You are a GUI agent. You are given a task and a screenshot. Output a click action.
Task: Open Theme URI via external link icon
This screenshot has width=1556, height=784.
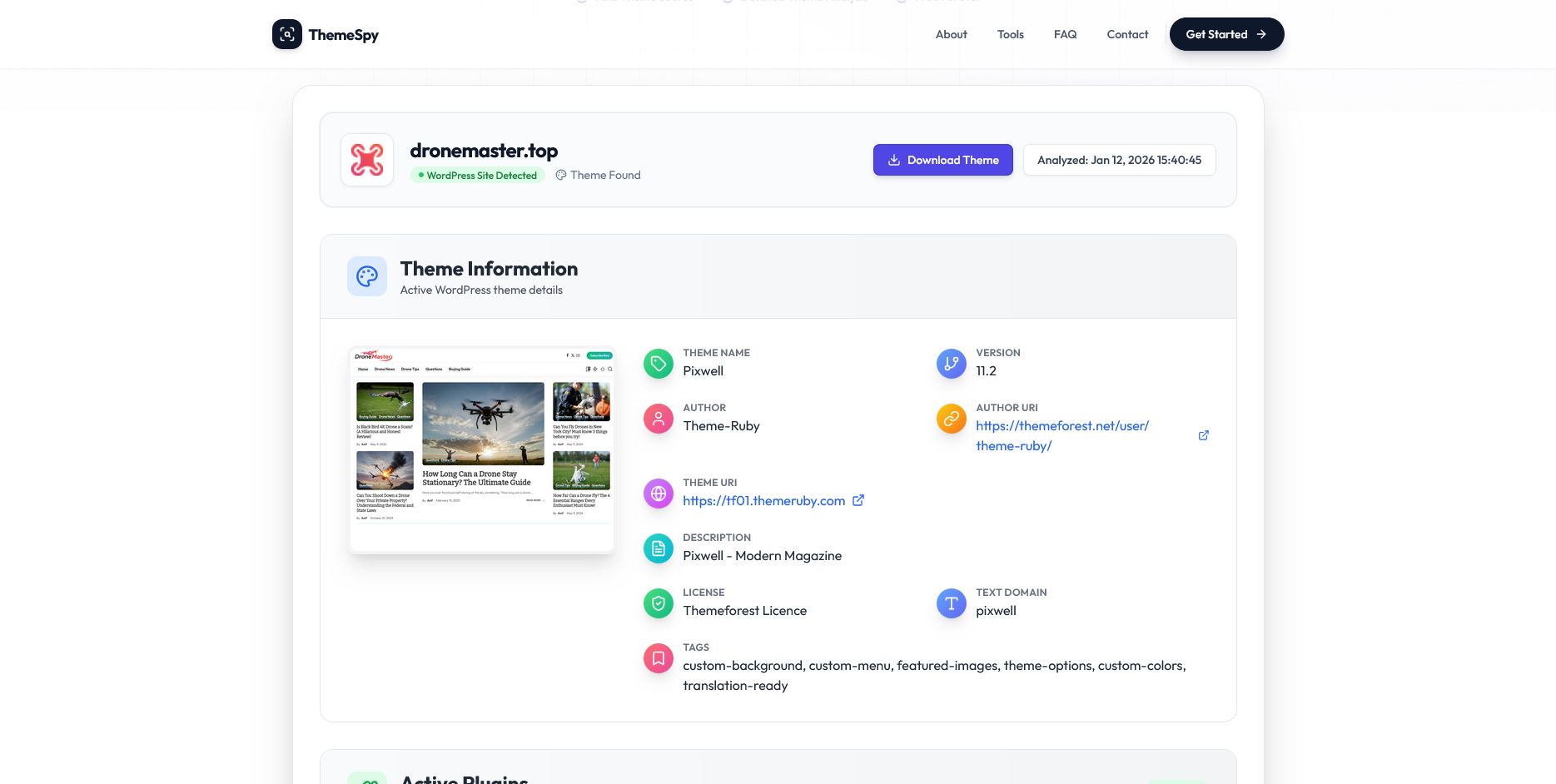click(858, 500)
